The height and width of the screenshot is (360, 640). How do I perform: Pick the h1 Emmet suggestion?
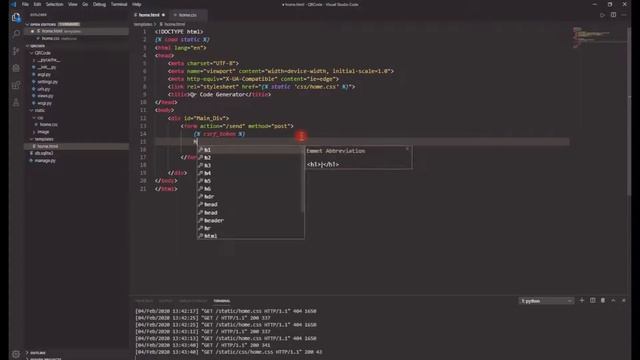(250, 150)
